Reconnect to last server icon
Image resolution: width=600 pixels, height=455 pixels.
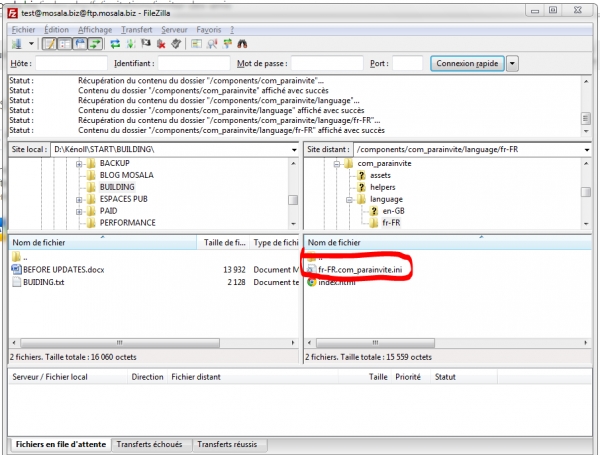[176, 44]
